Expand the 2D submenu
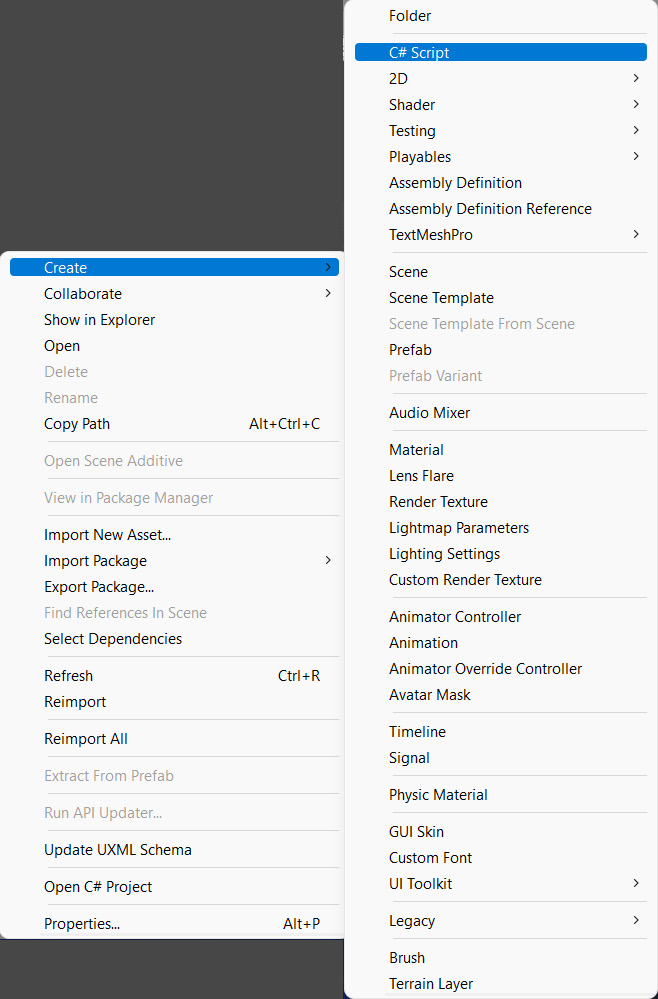The image size is (658, 999). (x=501, y=78)
